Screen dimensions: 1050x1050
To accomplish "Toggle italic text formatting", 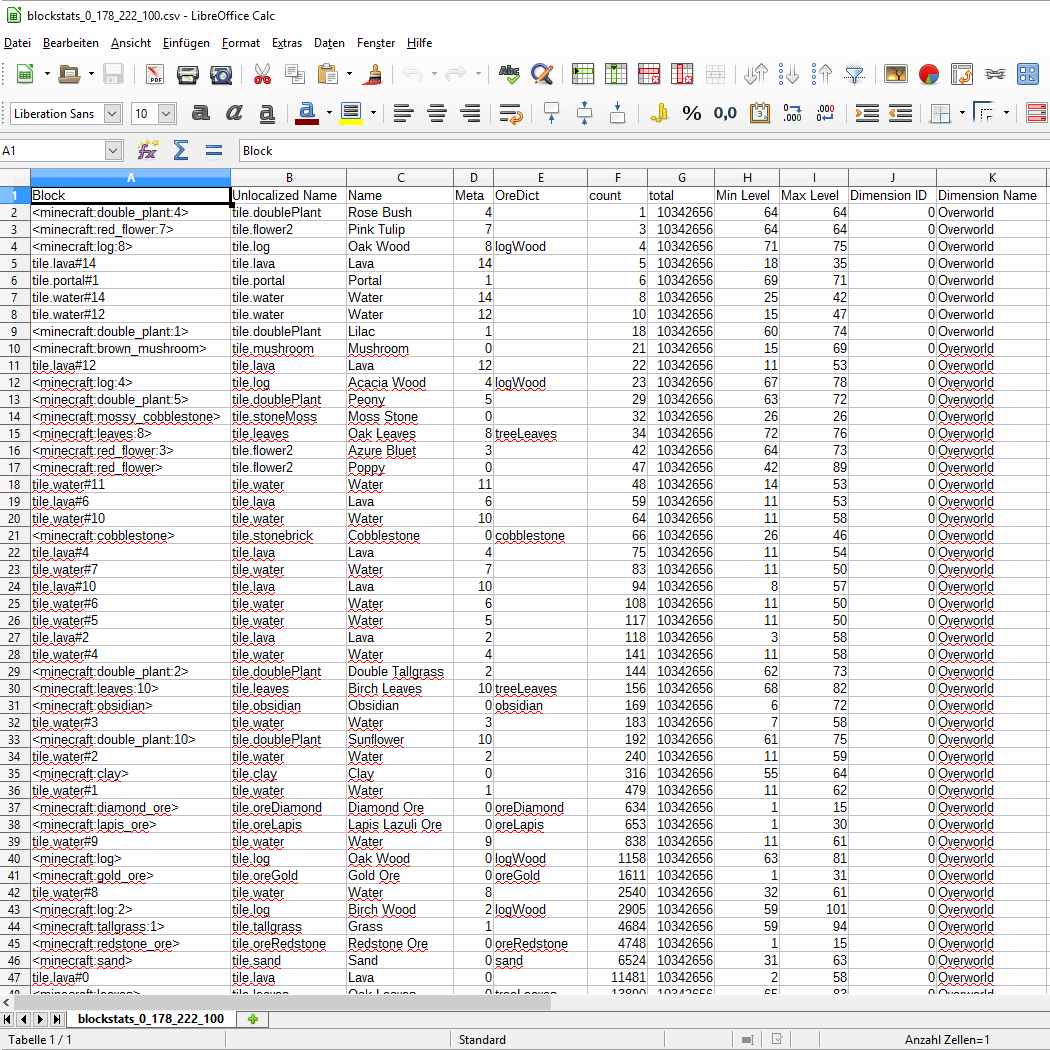I will point(234,114).
